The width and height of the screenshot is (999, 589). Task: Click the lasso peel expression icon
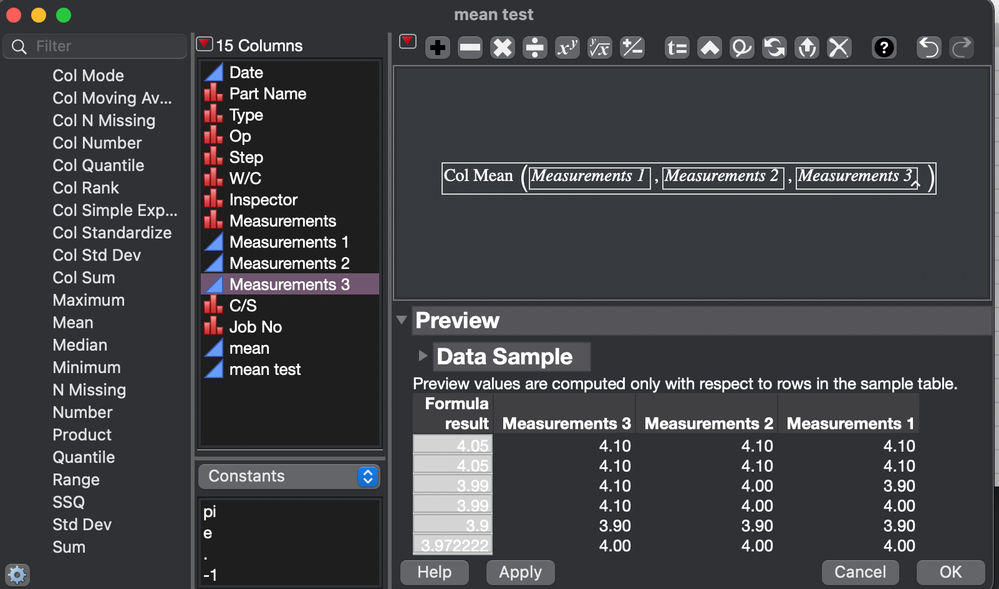coord(742,48)
